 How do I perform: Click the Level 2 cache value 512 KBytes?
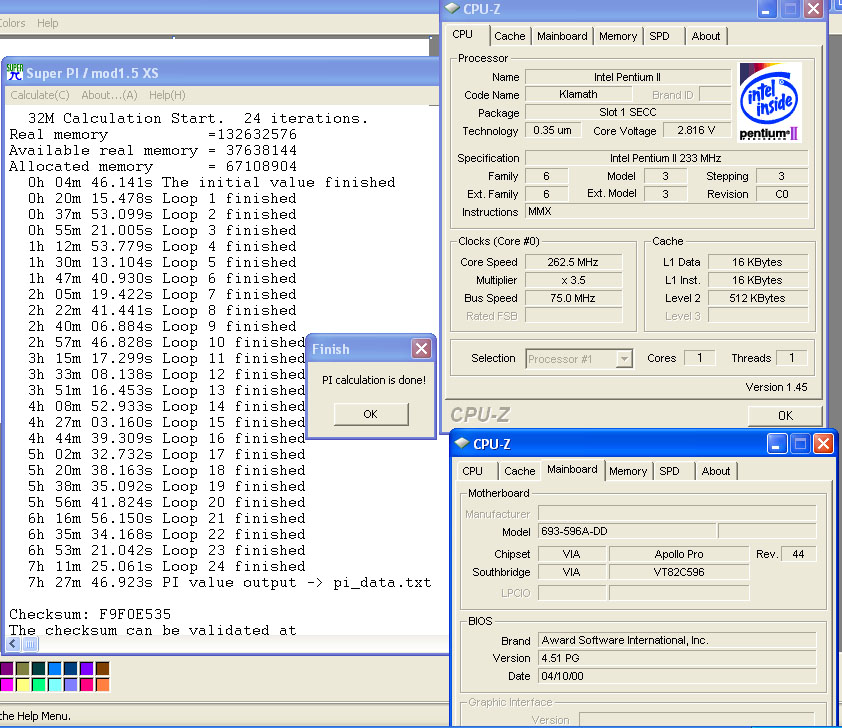[757, 298]
